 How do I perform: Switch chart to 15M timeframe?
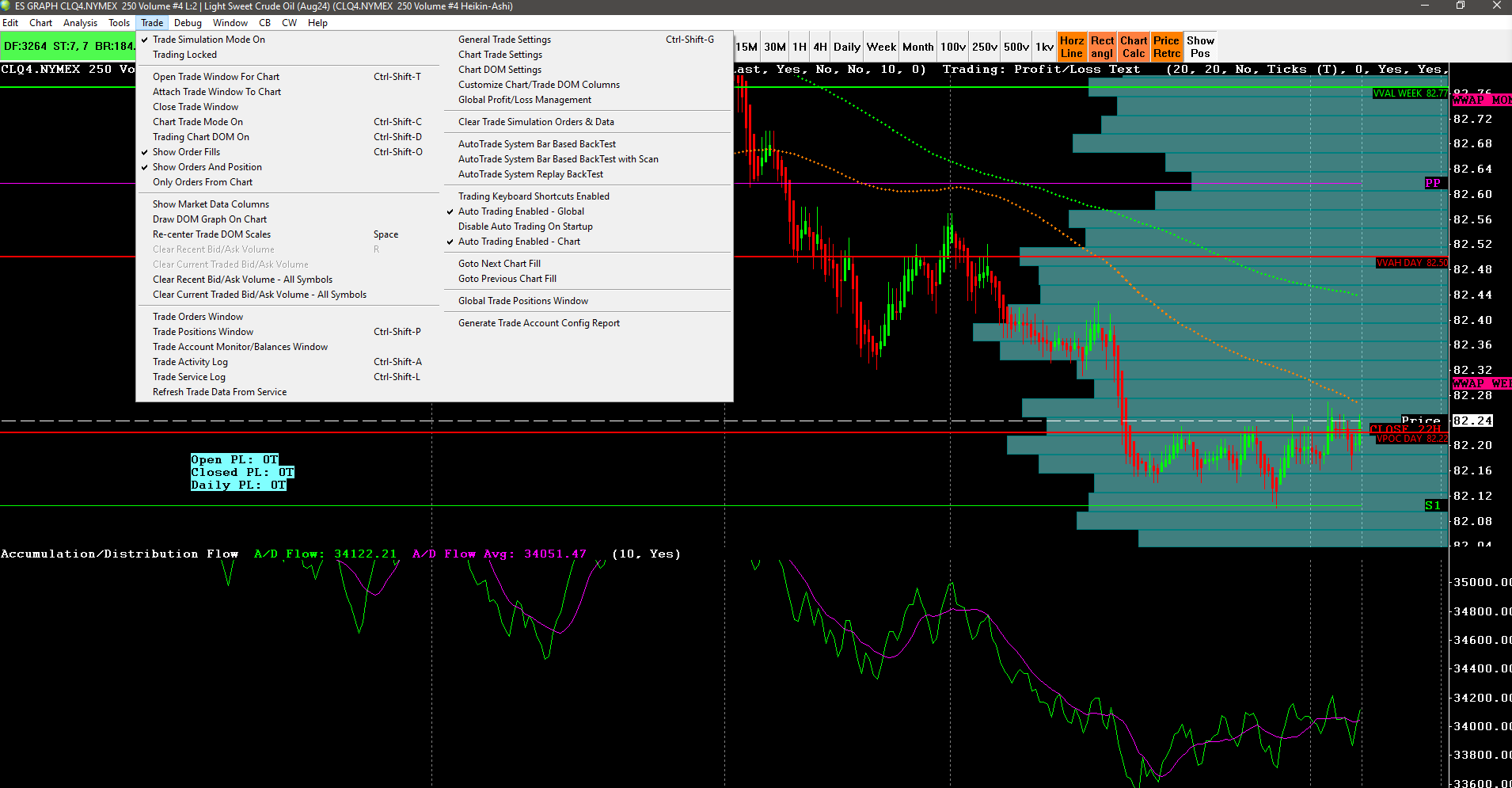click(747, 47)
